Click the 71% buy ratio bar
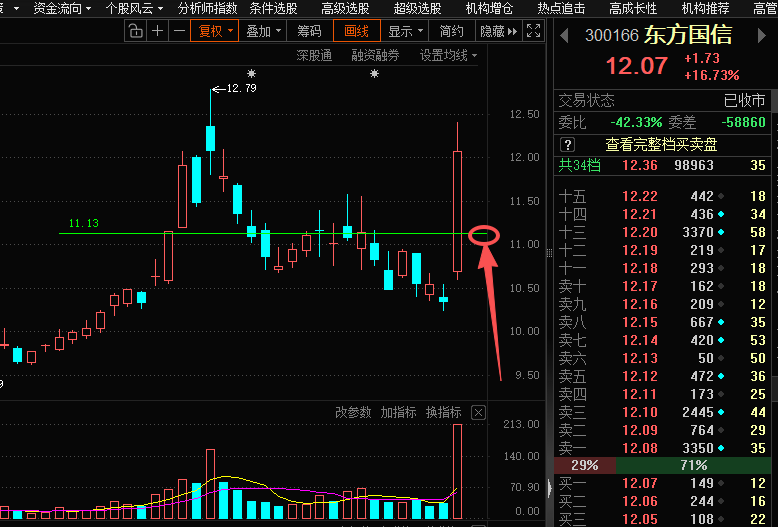The width and height of the screenshot is (778, 527). (x=694, y=465)
